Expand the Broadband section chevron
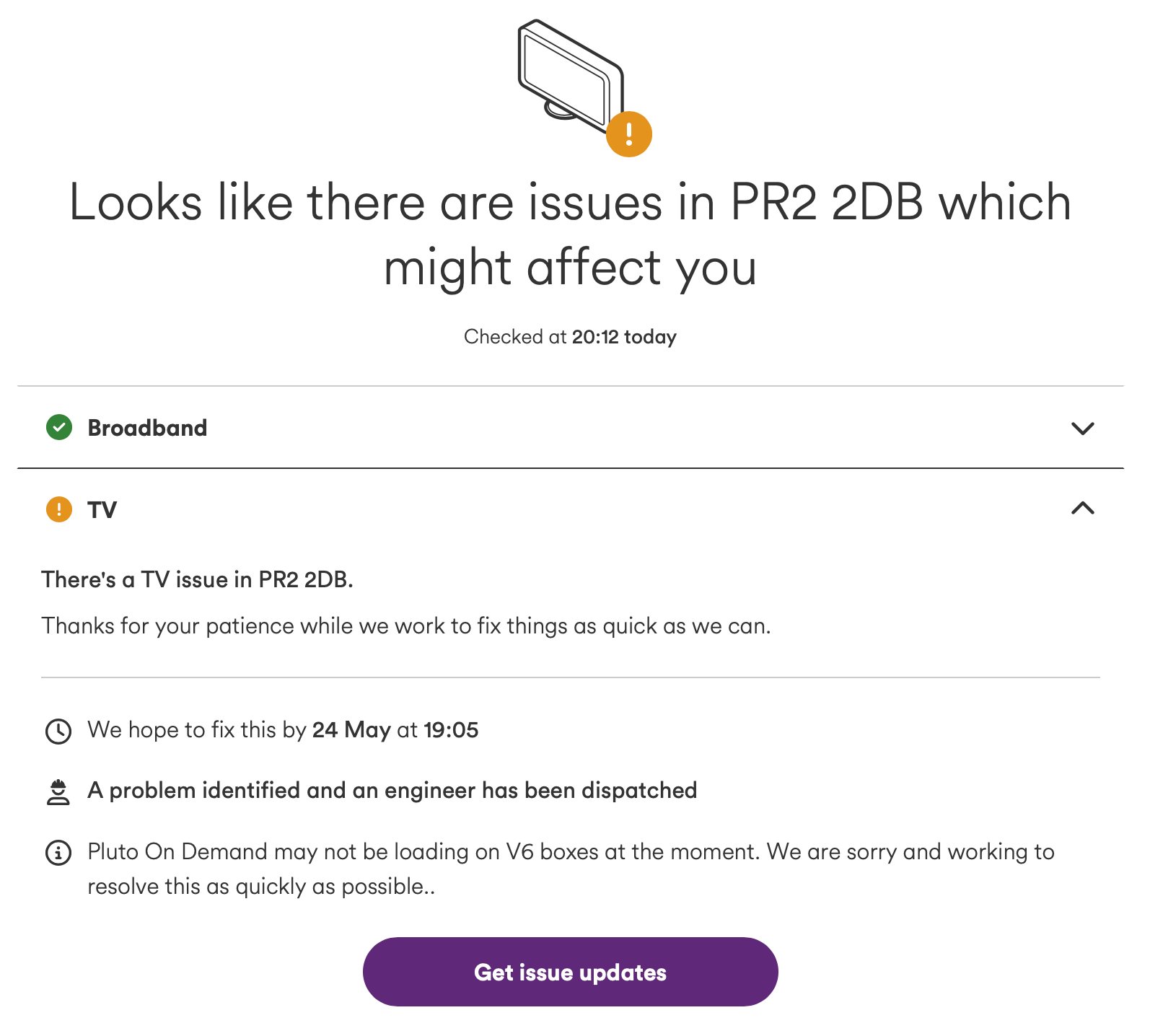1150x1036 pixels. click(1082, 429)
